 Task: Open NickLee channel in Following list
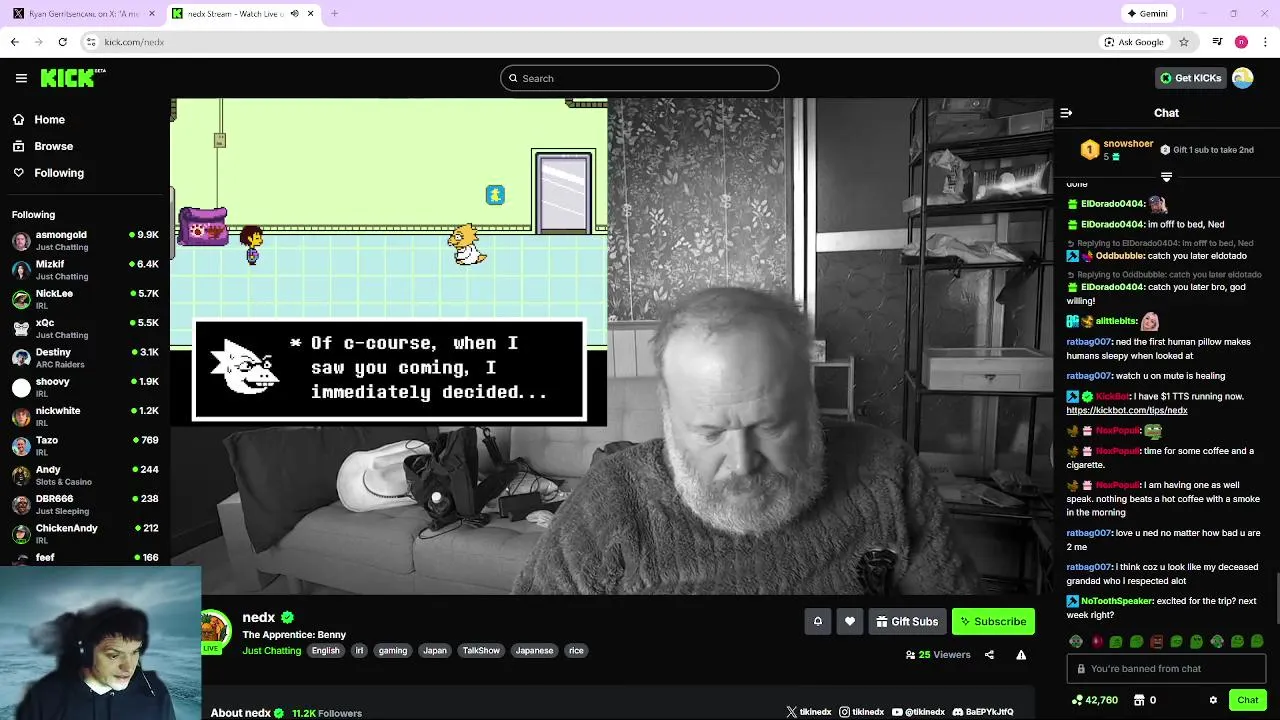coord(85,299)
